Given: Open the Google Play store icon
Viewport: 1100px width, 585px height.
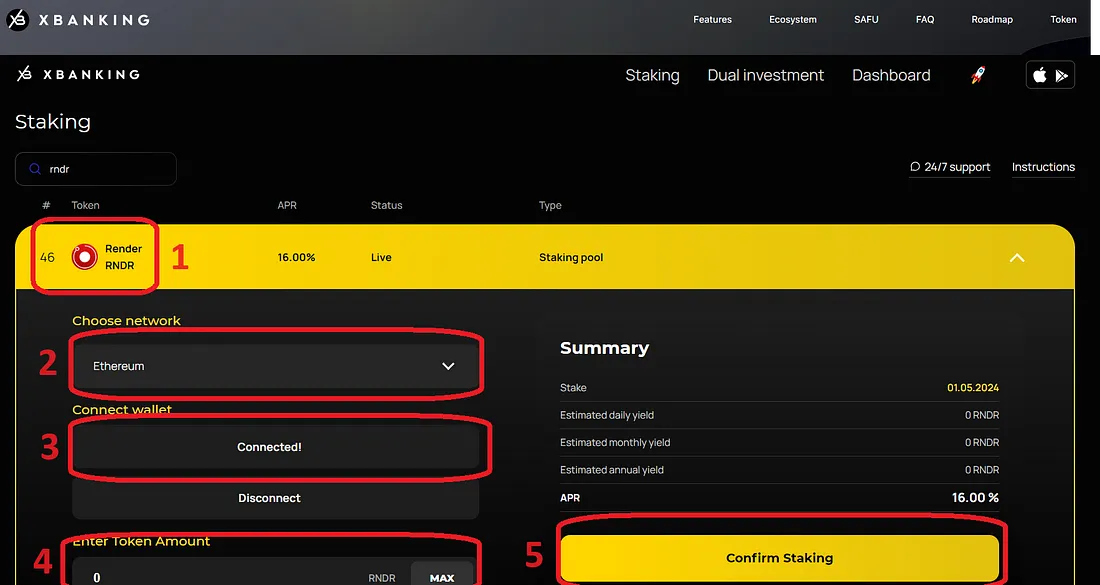Looking at the screenshot, I should 1062,76.
